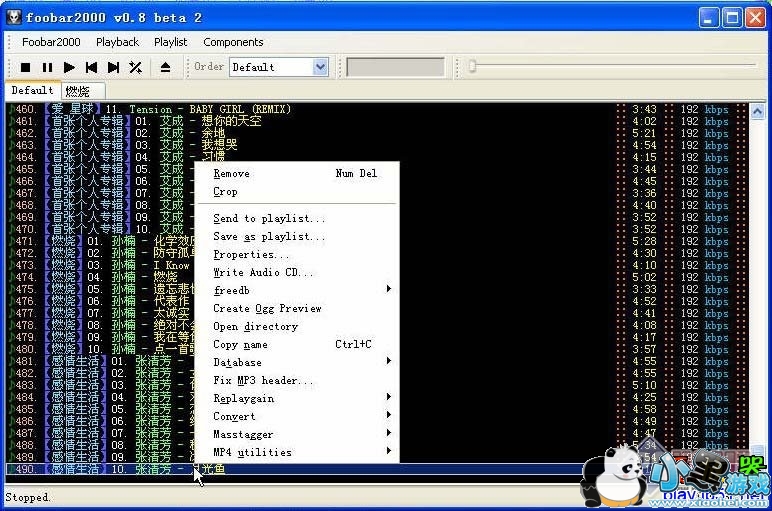Image resolution: width=772 pixels, height=511 pixels.
Task: Open the Order dropdown showing Default
Action: [x=279, y=67]
